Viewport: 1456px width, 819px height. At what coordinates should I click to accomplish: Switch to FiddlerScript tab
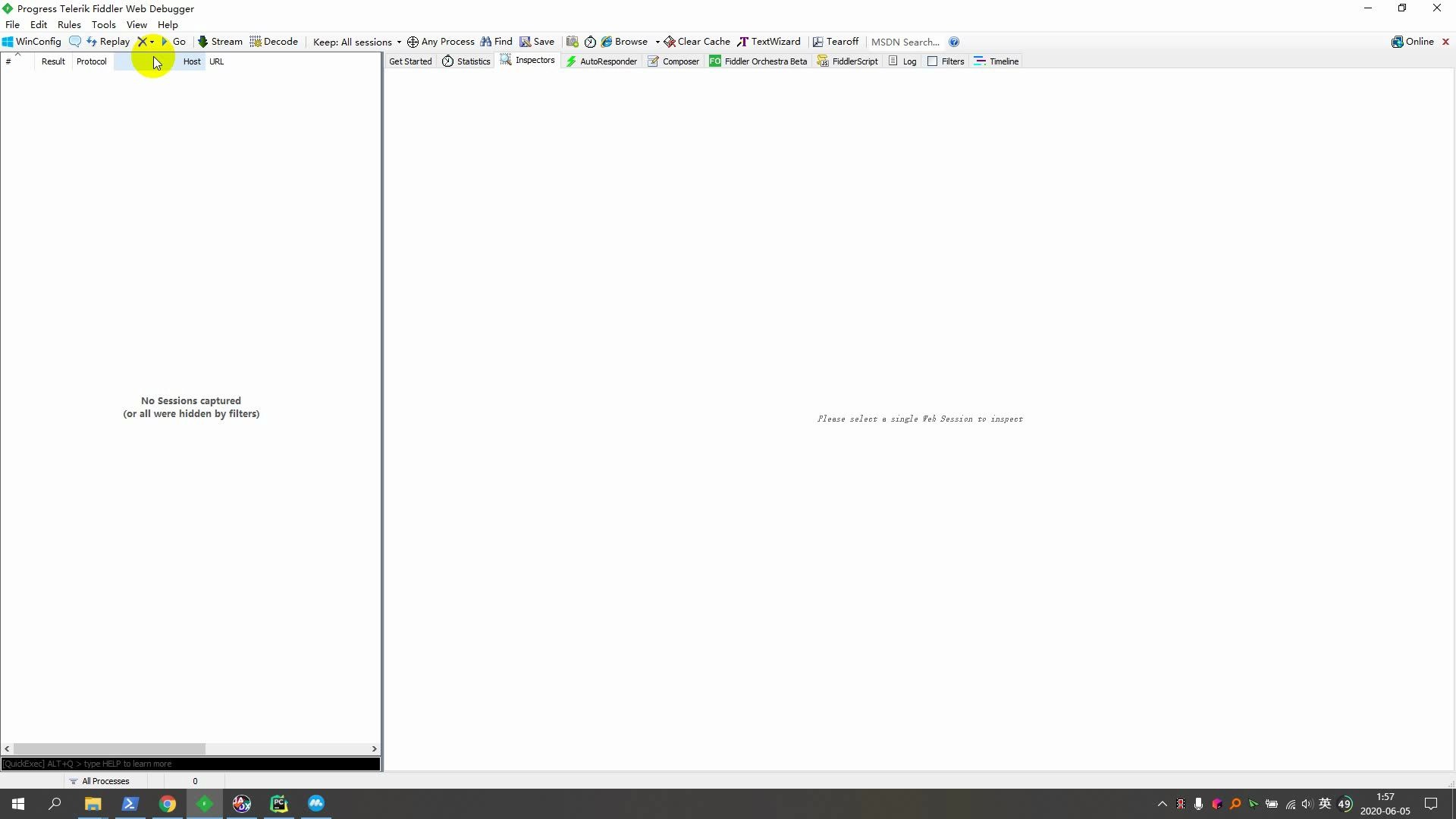click(x=848, y=61)
